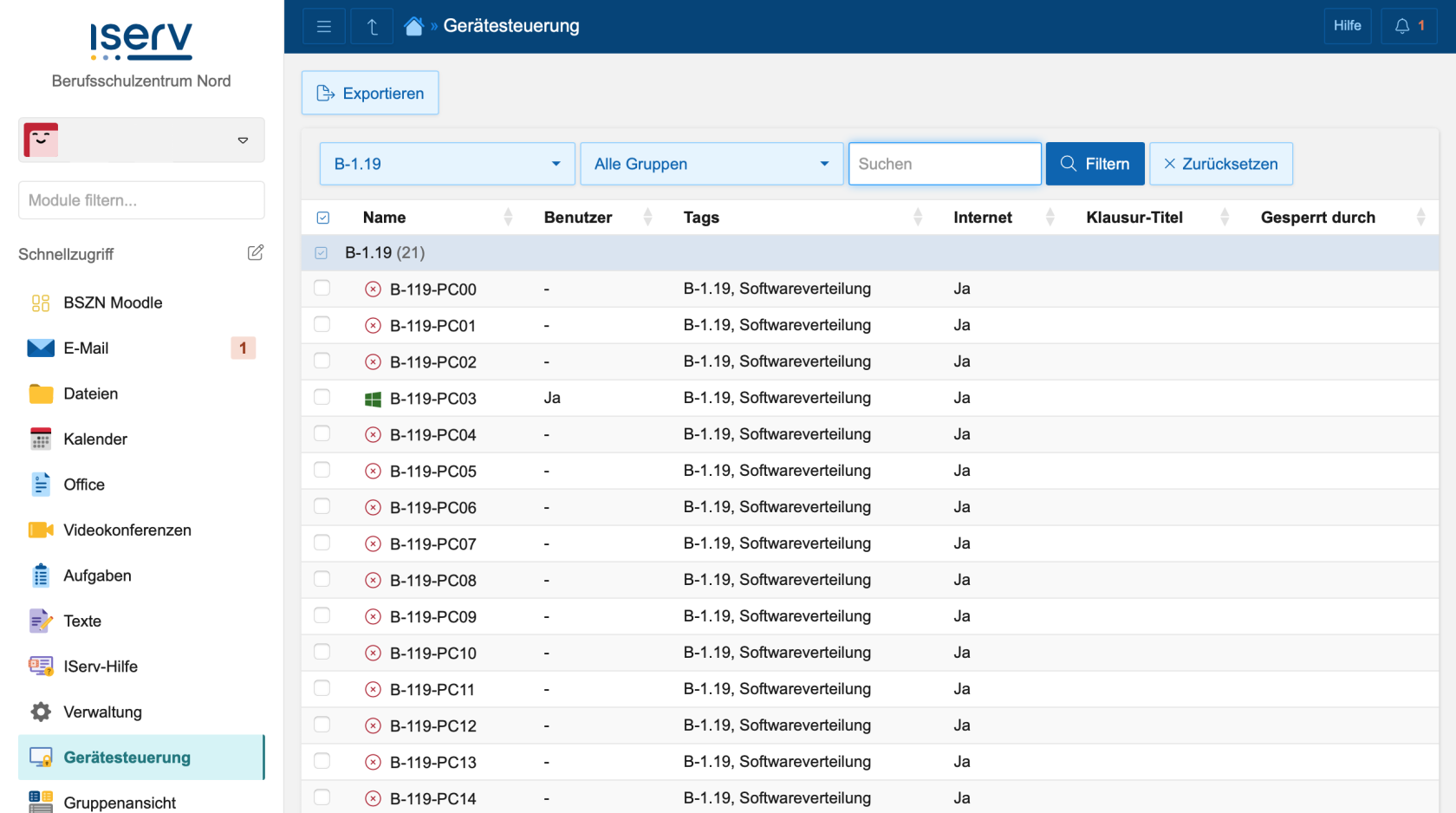The height and width of the screenshot is (813, 1456).
Task: Edit Schnellzugriff with pencil icon
Action: [x=256, y=253]
